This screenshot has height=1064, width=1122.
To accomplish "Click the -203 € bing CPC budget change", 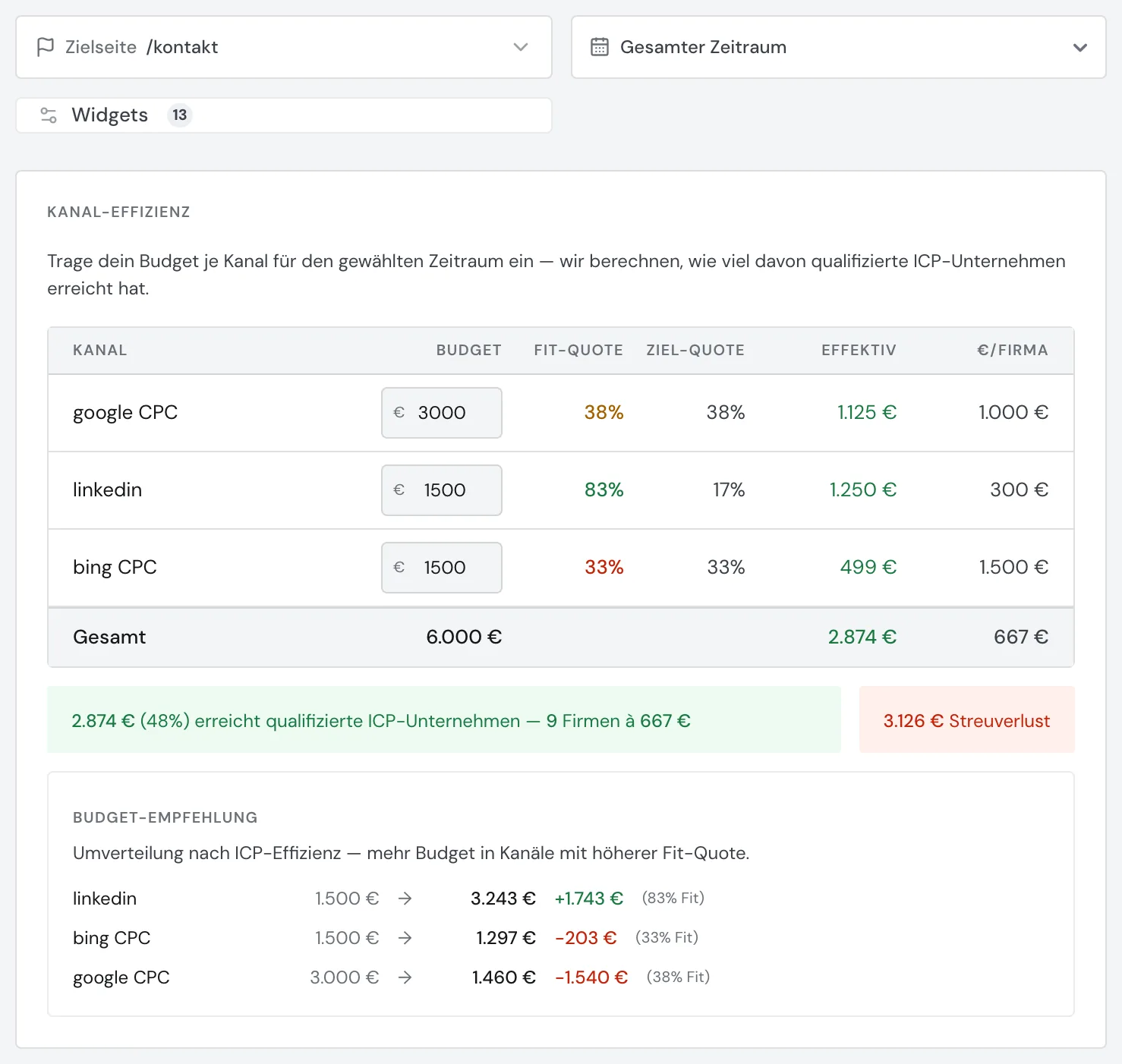I will click(x=586, y=938).
